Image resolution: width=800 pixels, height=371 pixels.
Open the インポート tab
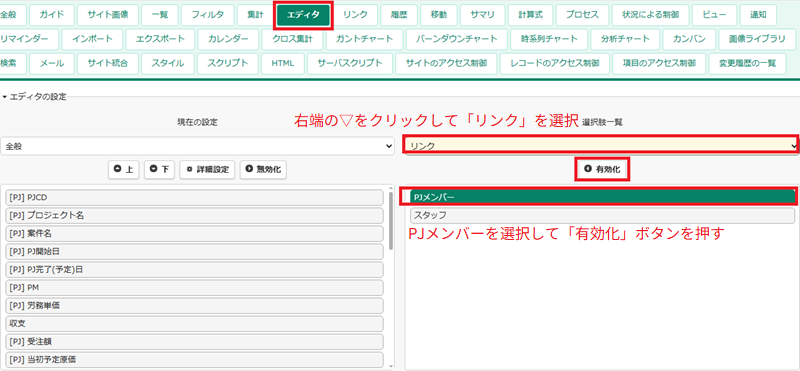click(92, 39)
